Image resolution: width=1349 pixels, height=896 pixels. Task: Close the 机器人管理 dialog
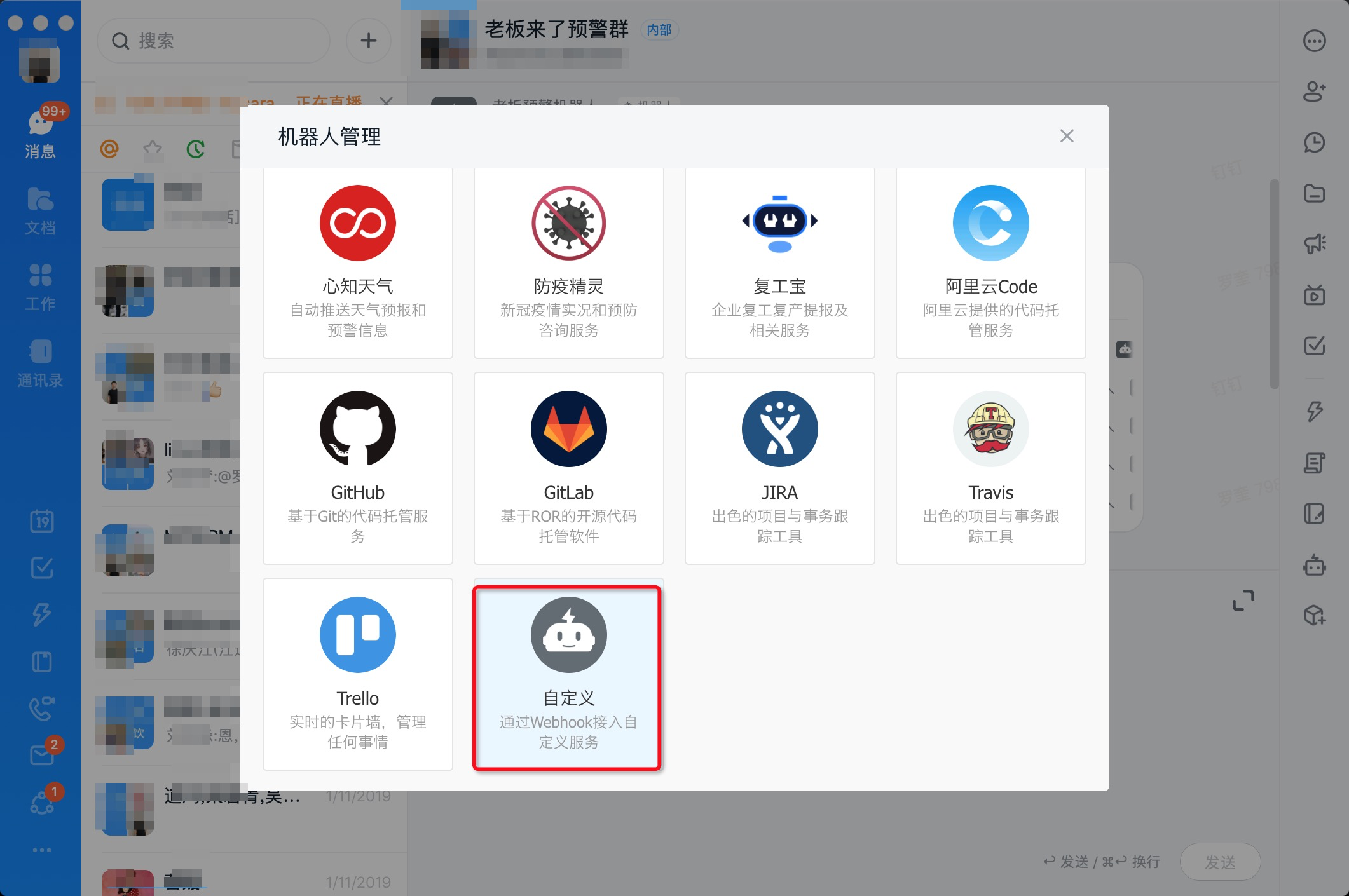point(1067,136)
